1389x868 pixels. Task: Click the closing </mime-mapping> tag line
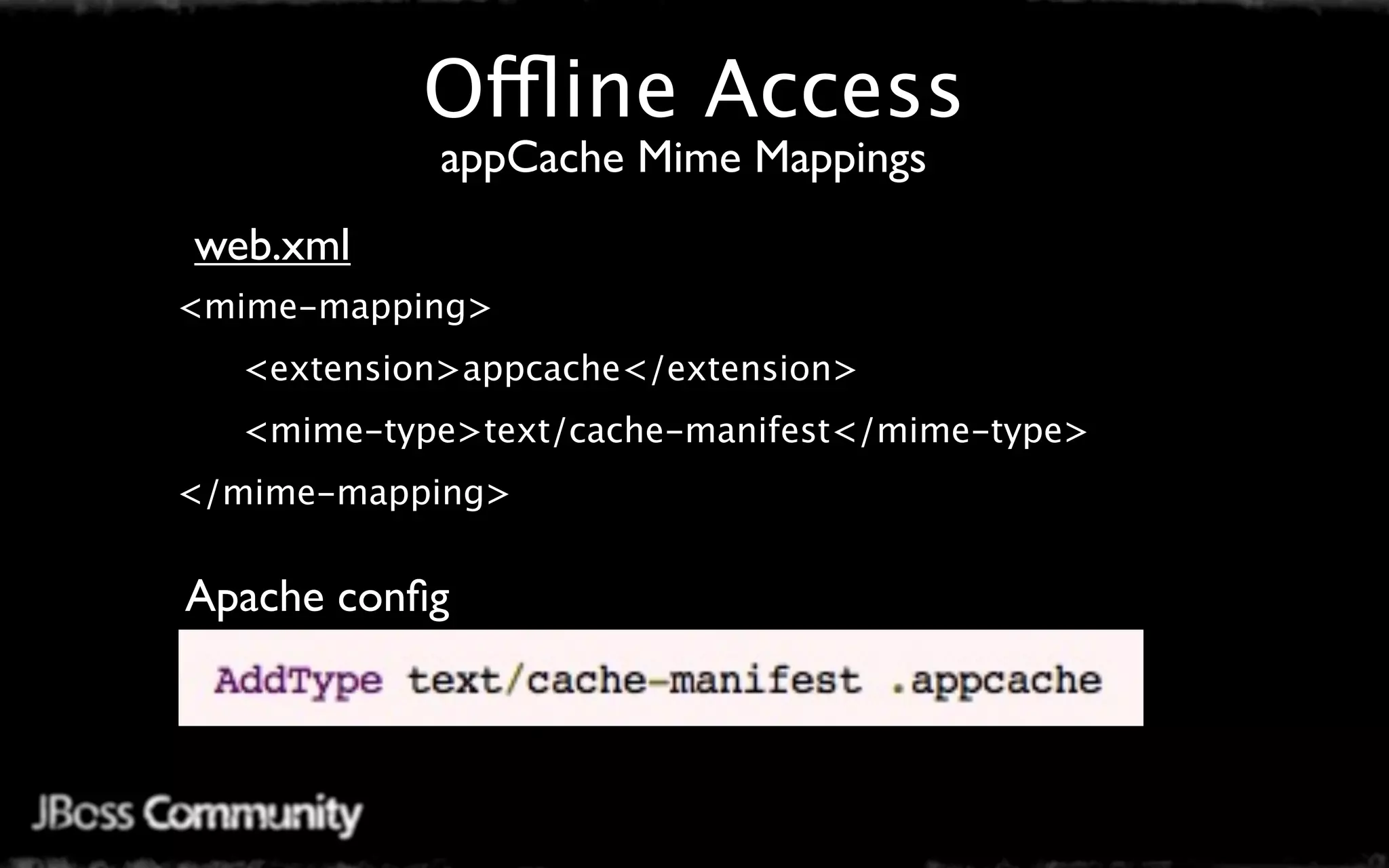coord(344,492)
